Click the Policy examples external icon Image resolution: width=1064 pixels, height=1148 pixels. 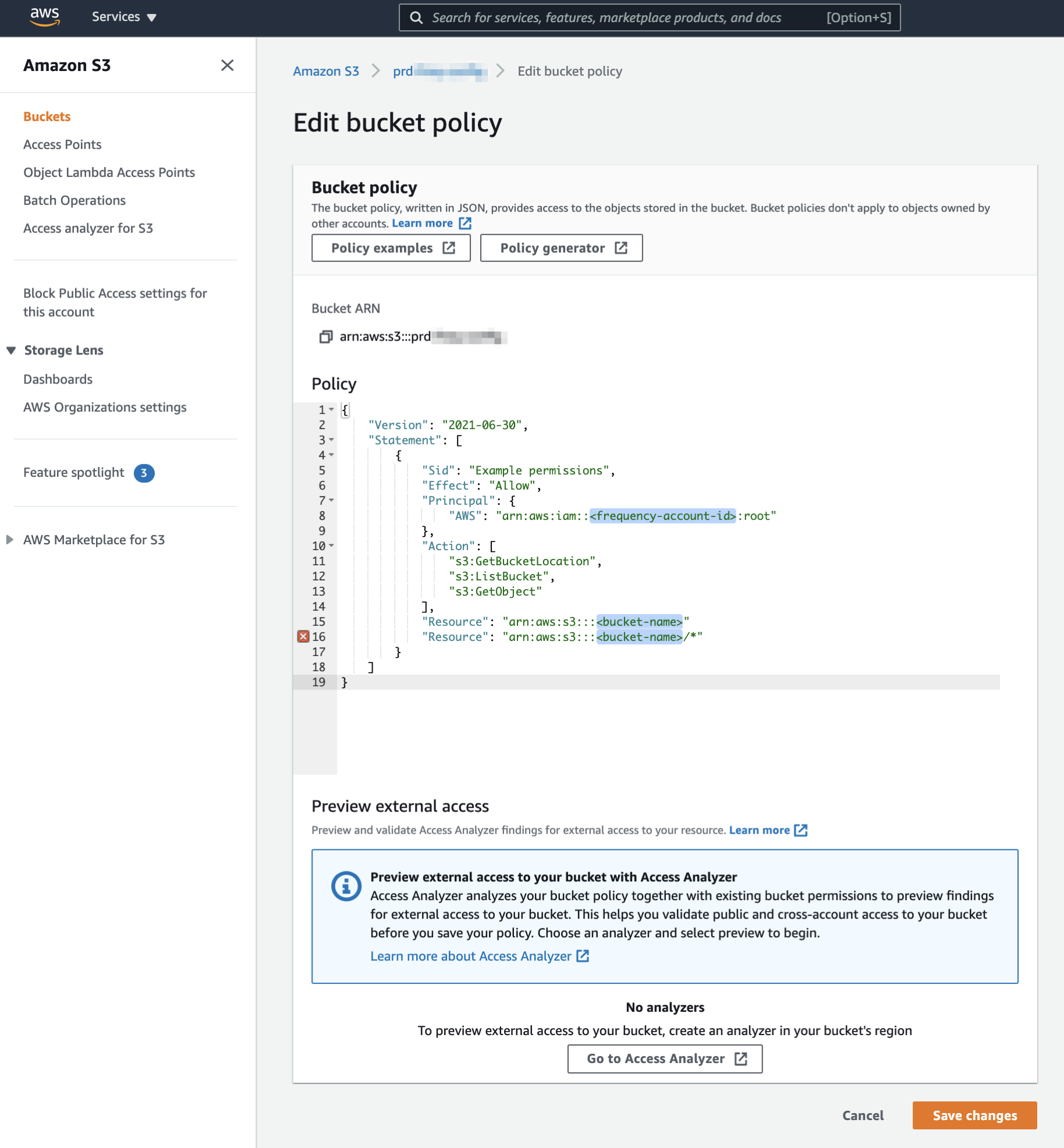pyautogui.click(x=449, y=248)
